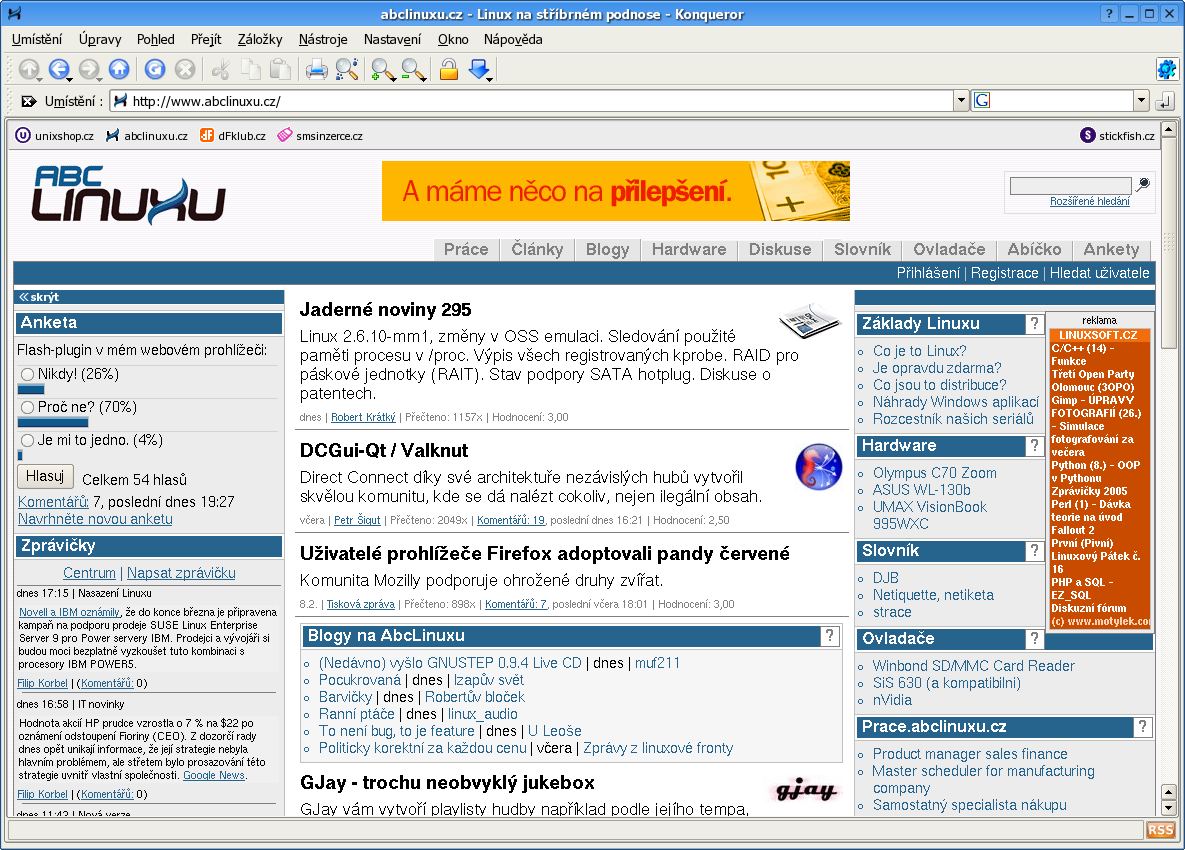Submit the poll vote with Hlasuj button
This screenshot has width=1185, height=850.
point(45,476)
